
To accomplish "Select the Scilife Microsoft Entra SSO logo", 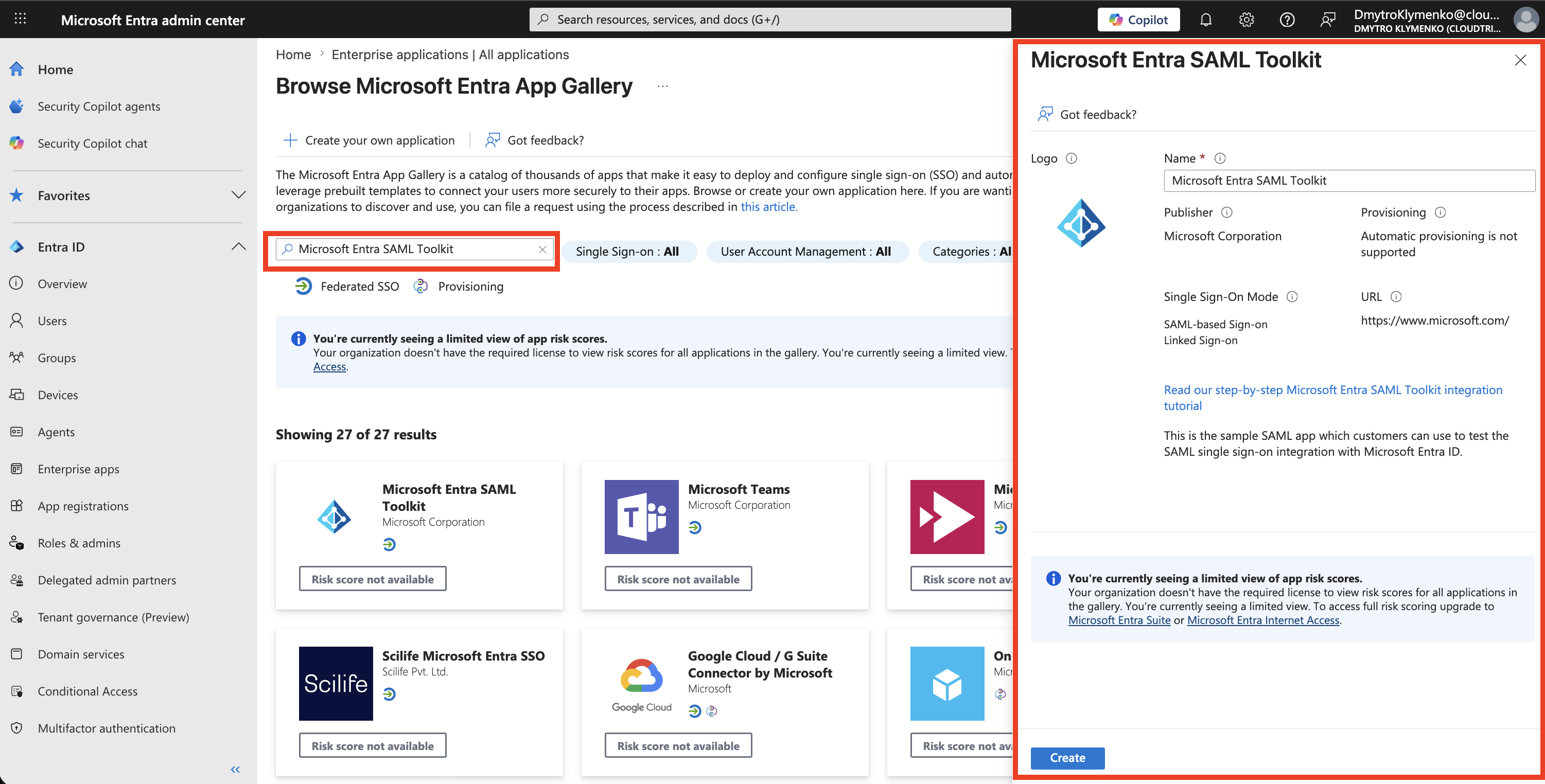I will click(x=336, y=683).
